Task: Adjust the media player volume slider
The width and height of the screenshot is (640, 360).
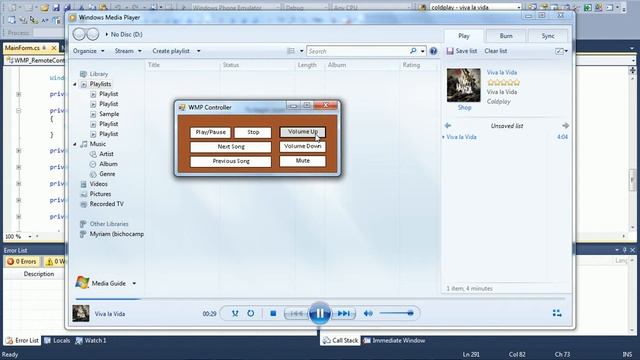Action: tap(396, 313)
